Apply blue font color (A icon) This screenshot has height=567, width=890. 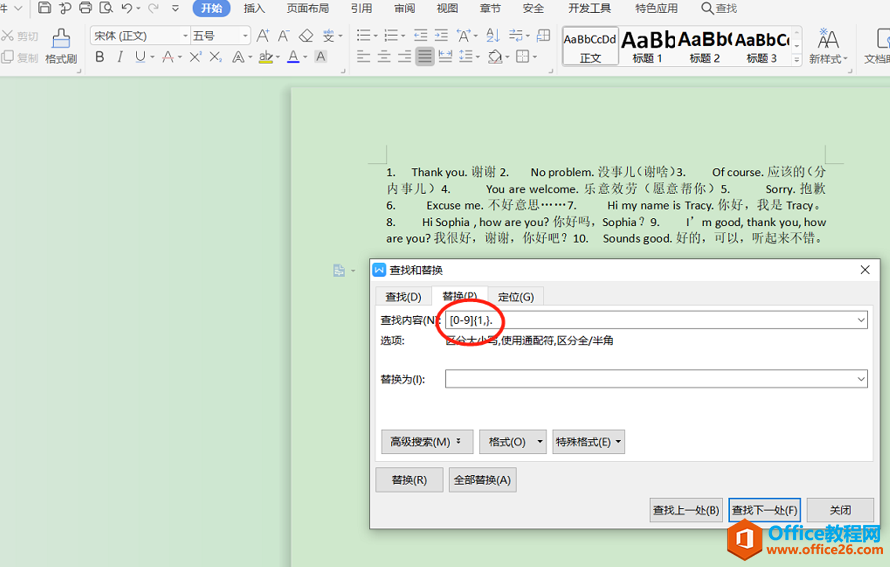293,57
